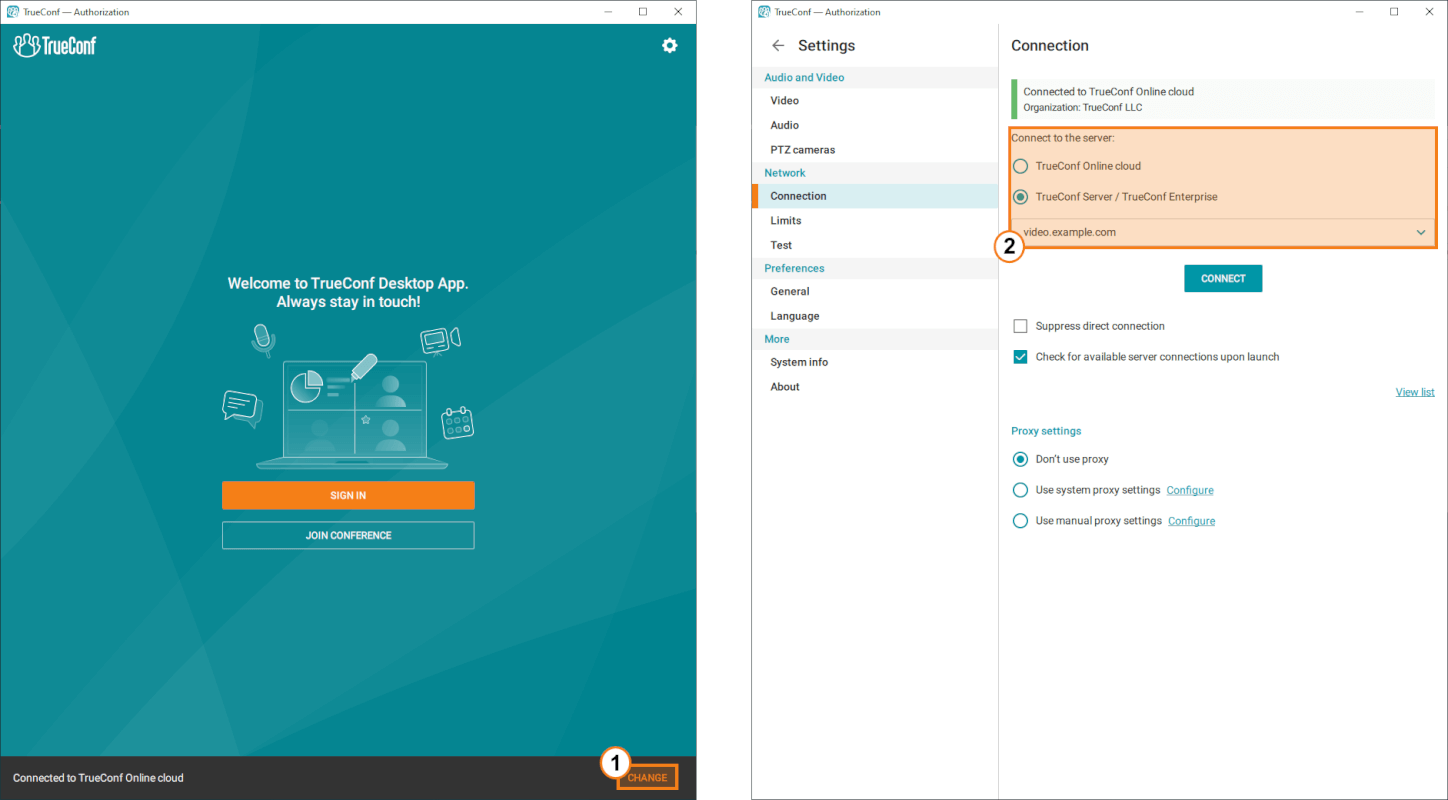Open settings gear in the welcome window

tap(670, 45)
